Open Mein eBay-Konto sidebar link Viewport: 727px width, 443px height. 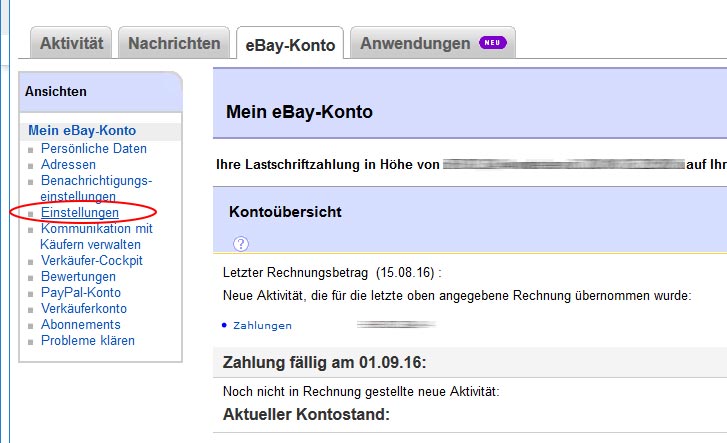pos(82,130)
